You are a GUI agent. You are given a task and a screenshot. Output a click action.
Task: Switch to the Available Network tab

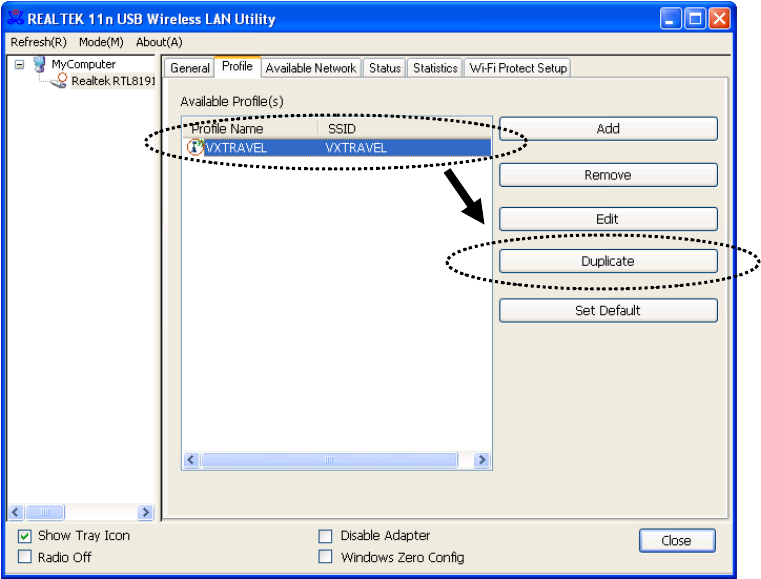(311, 68)
